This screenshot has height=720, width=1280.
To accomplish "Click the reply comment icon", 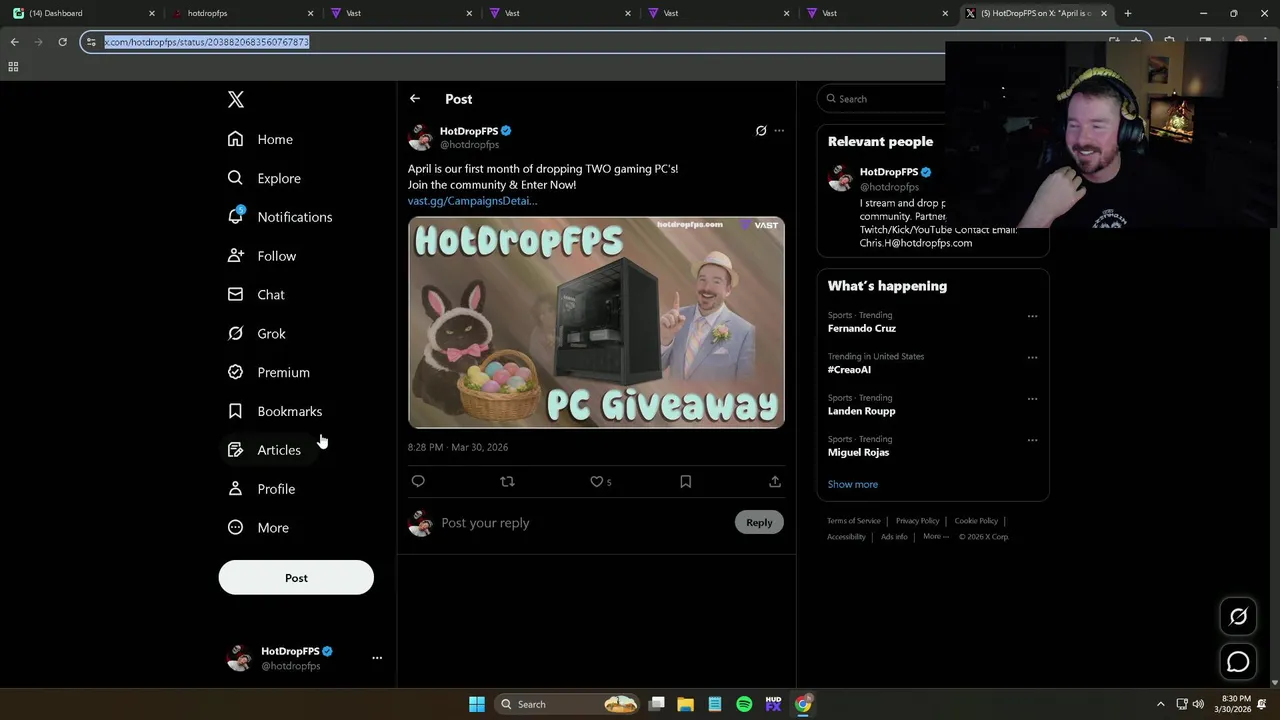I will click(x=418, y=482).
